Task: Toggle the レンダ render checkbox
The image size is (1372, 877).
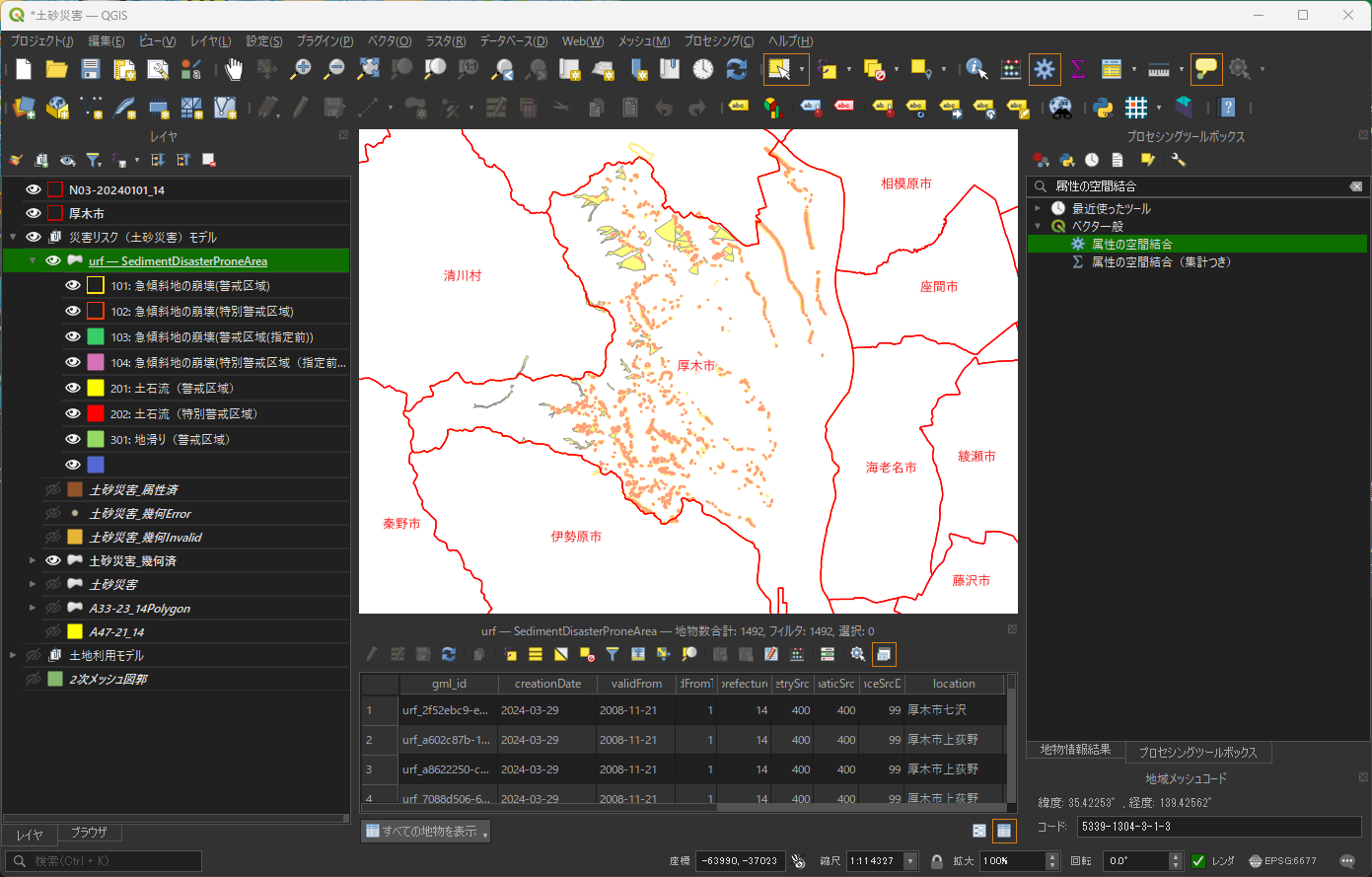Action: click(x=1198, y=860)
